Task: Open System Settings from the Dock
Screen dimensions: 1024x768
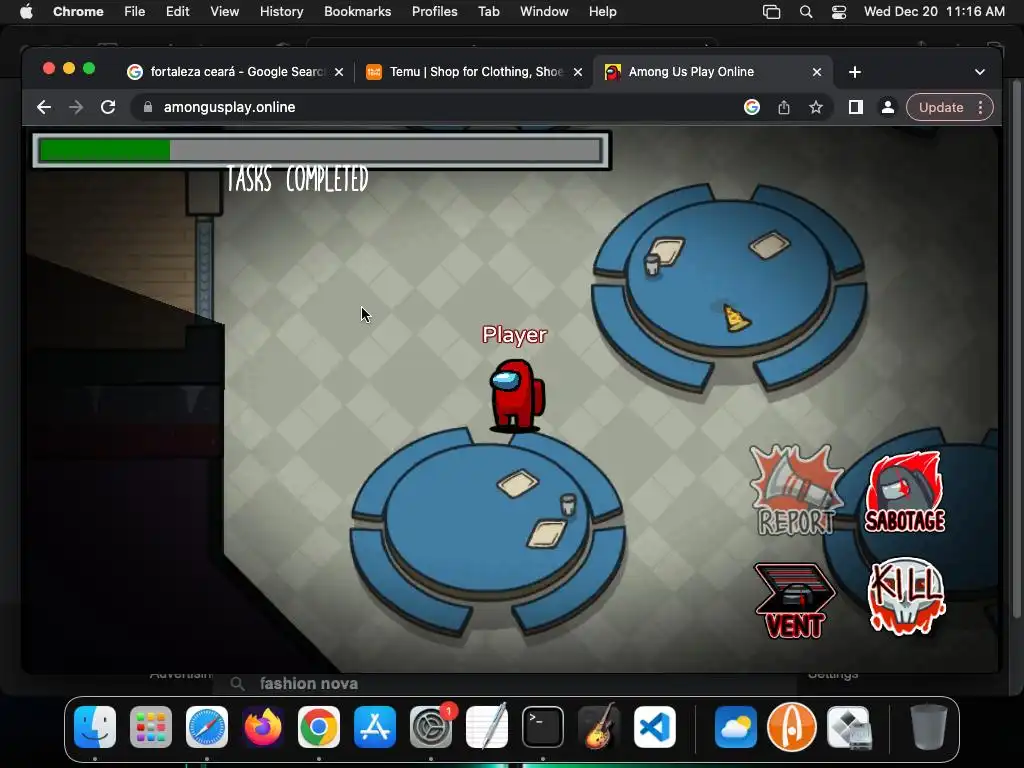Action: pos(431,727)
